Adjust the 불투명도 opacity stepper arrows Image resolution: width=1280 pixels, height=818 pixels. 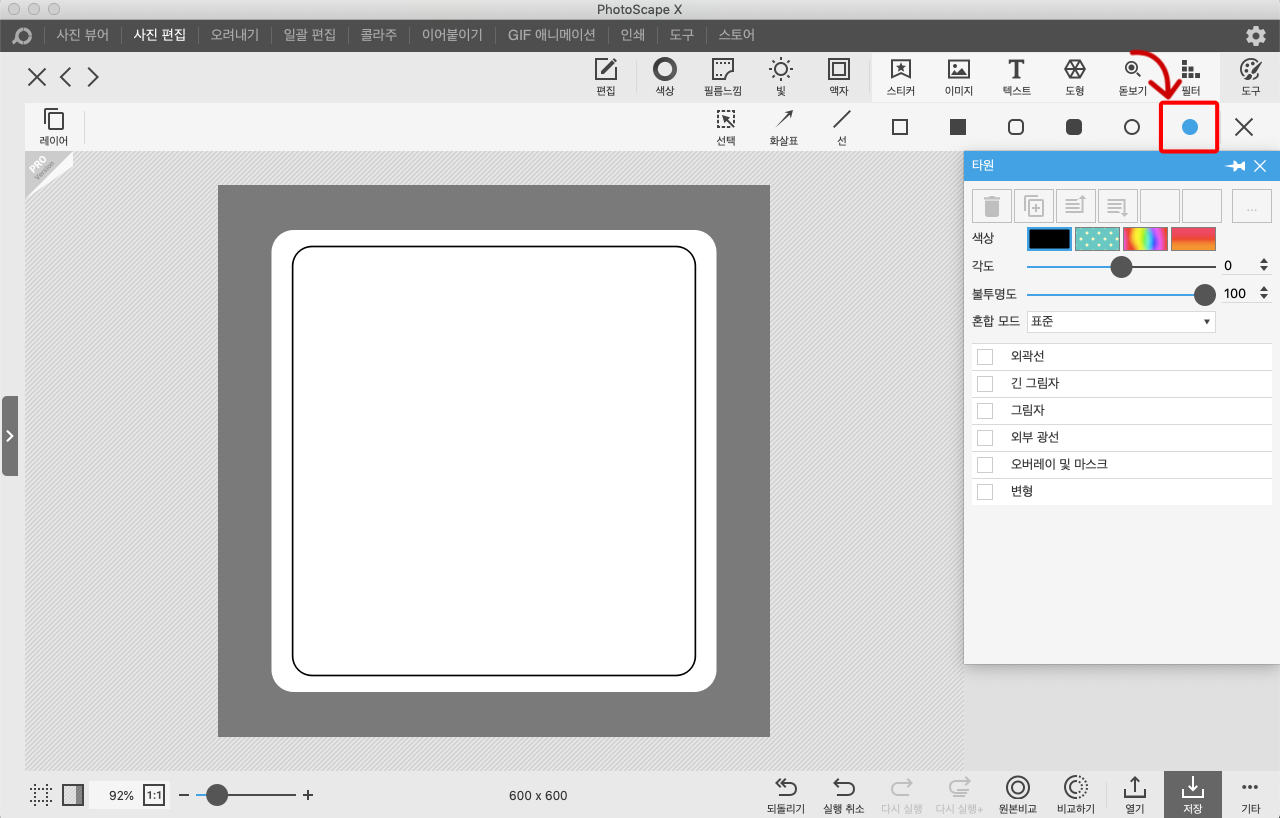coord(1264,294)
